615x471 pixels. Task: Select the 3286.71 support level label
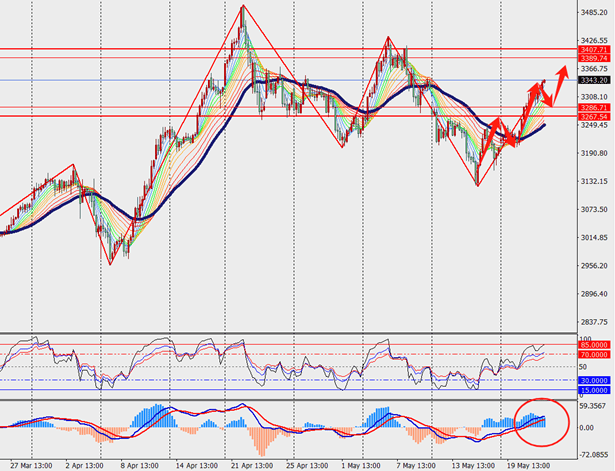point(593,106)
